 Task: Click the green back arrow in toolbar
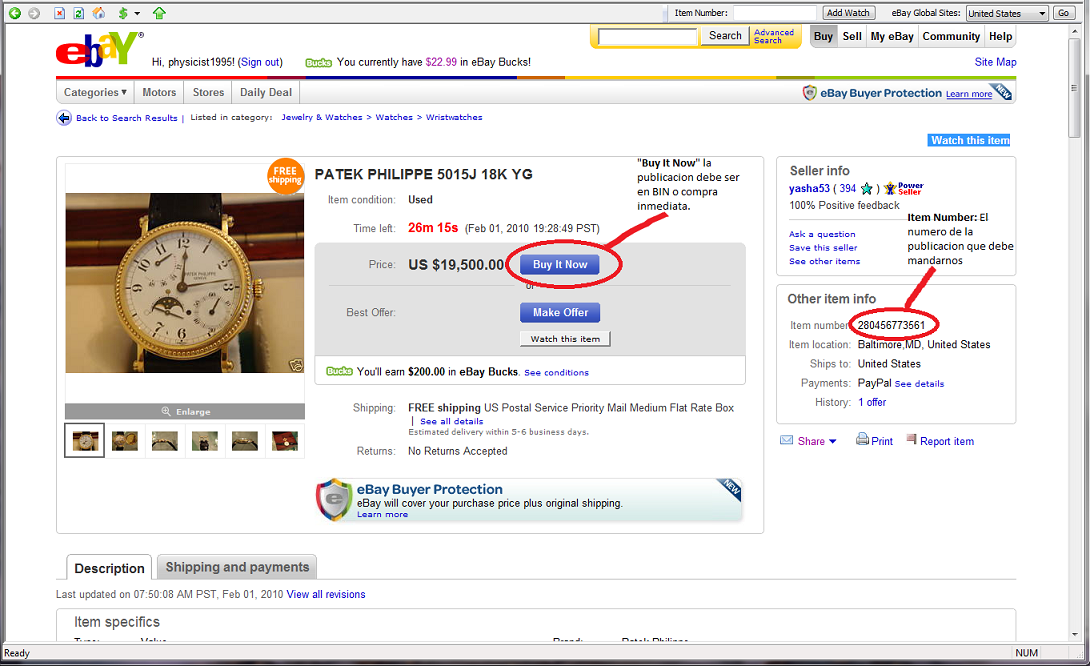pos(15,13)
